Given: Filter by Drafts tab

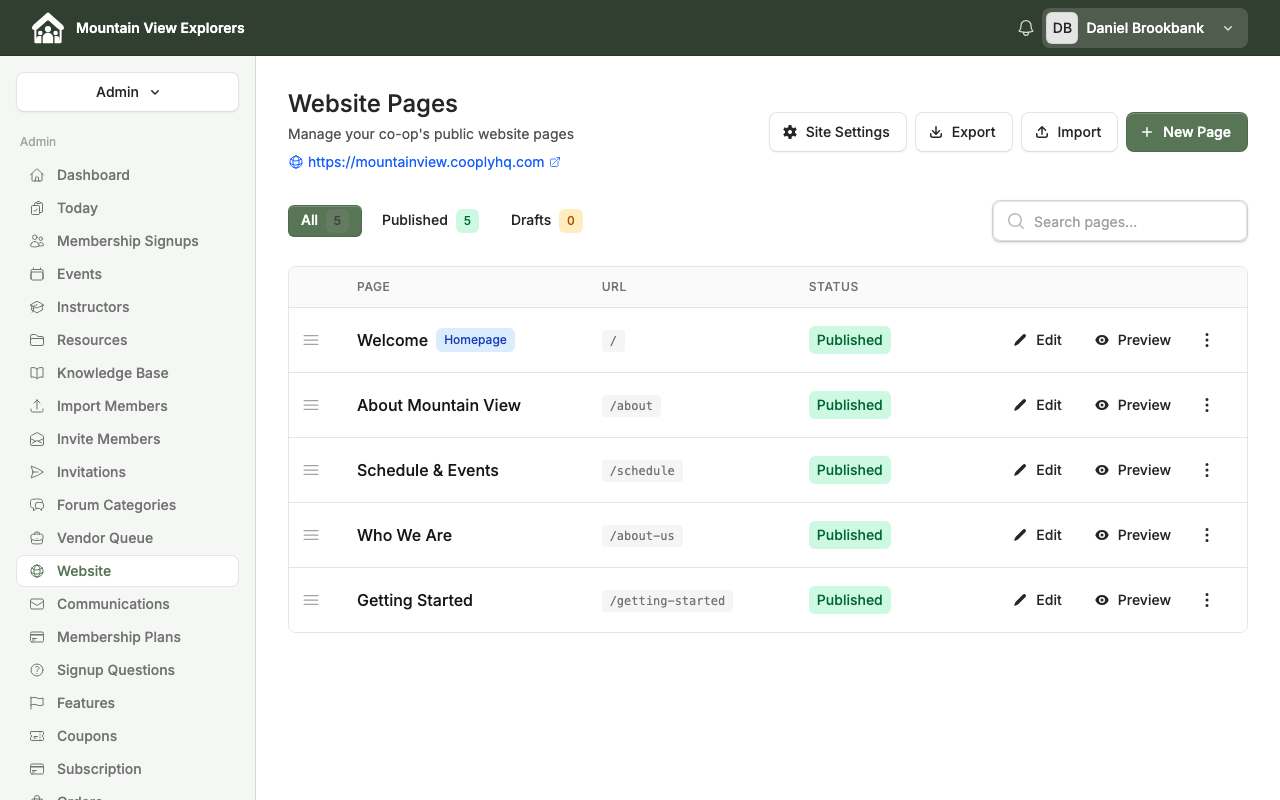Looking at the screenshot, I should click(546, 221).
